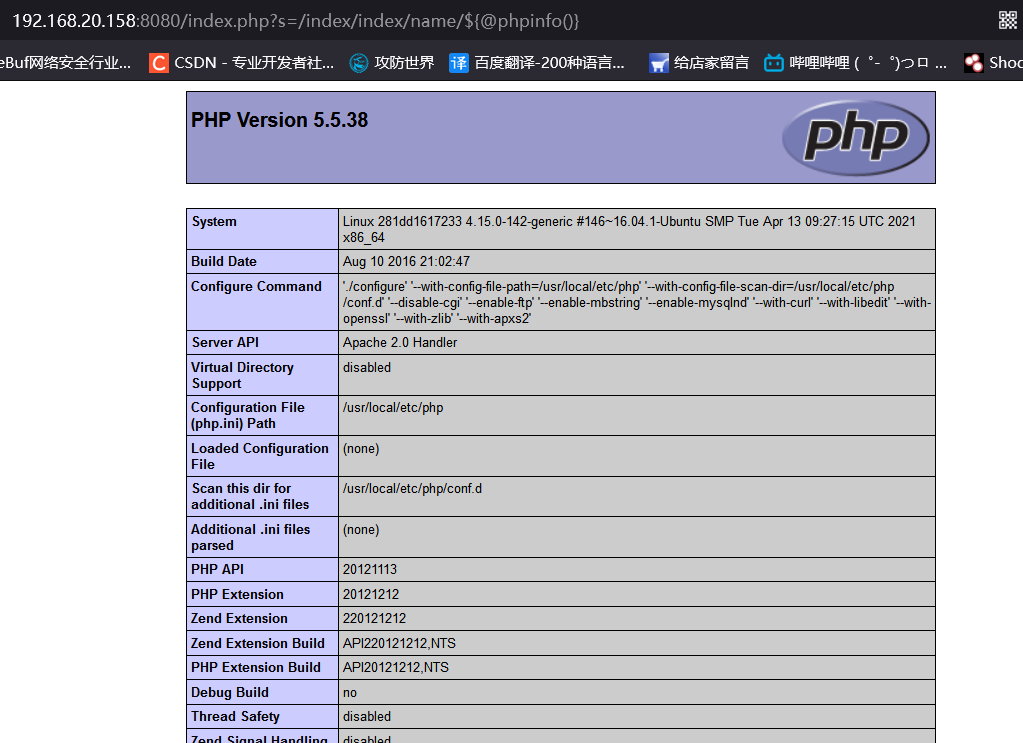Open the 攻防世界 bookmark
This screenshot has width=1023, height=743.
pyautogui.click(x=391, y=63)
